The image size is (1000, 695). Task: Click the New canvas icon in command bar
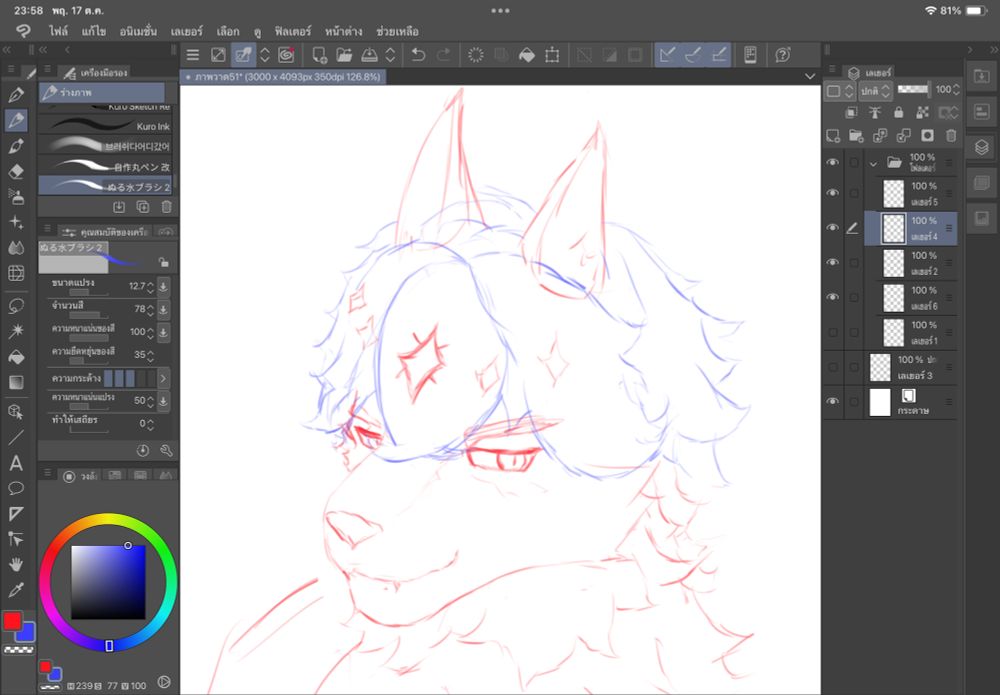(319, 55)
